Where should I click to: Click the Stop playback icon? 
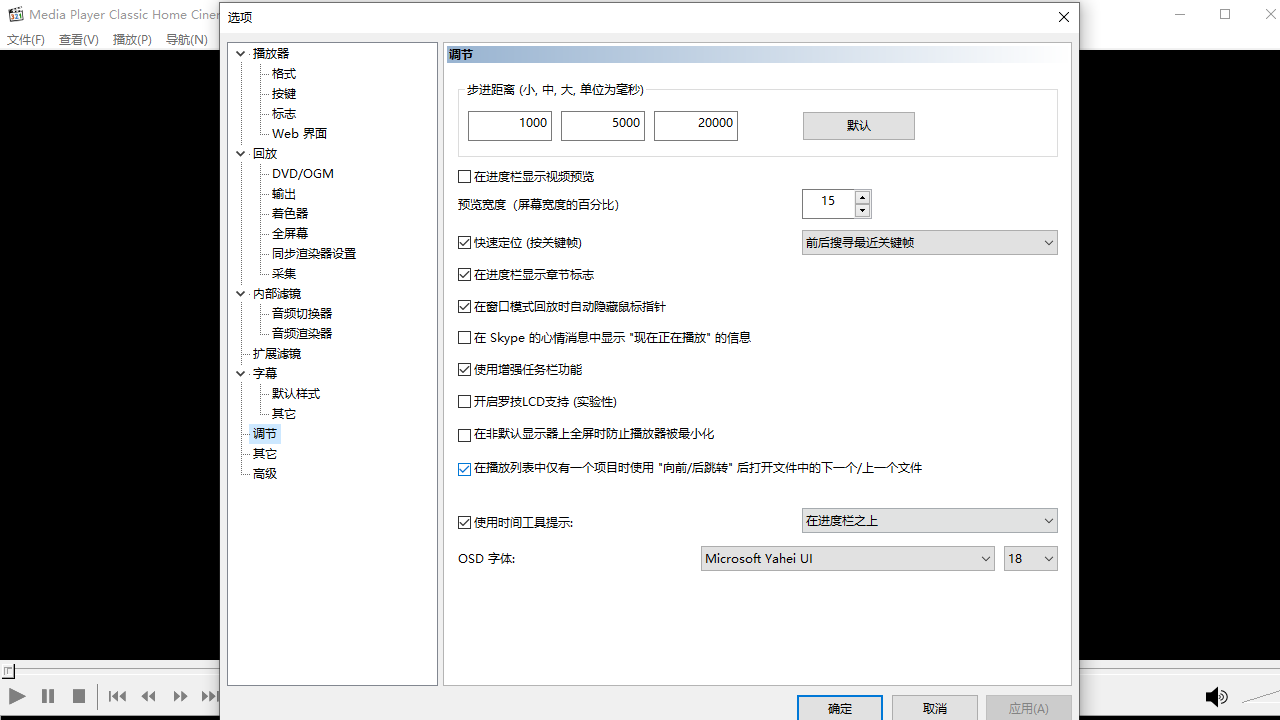79,696
